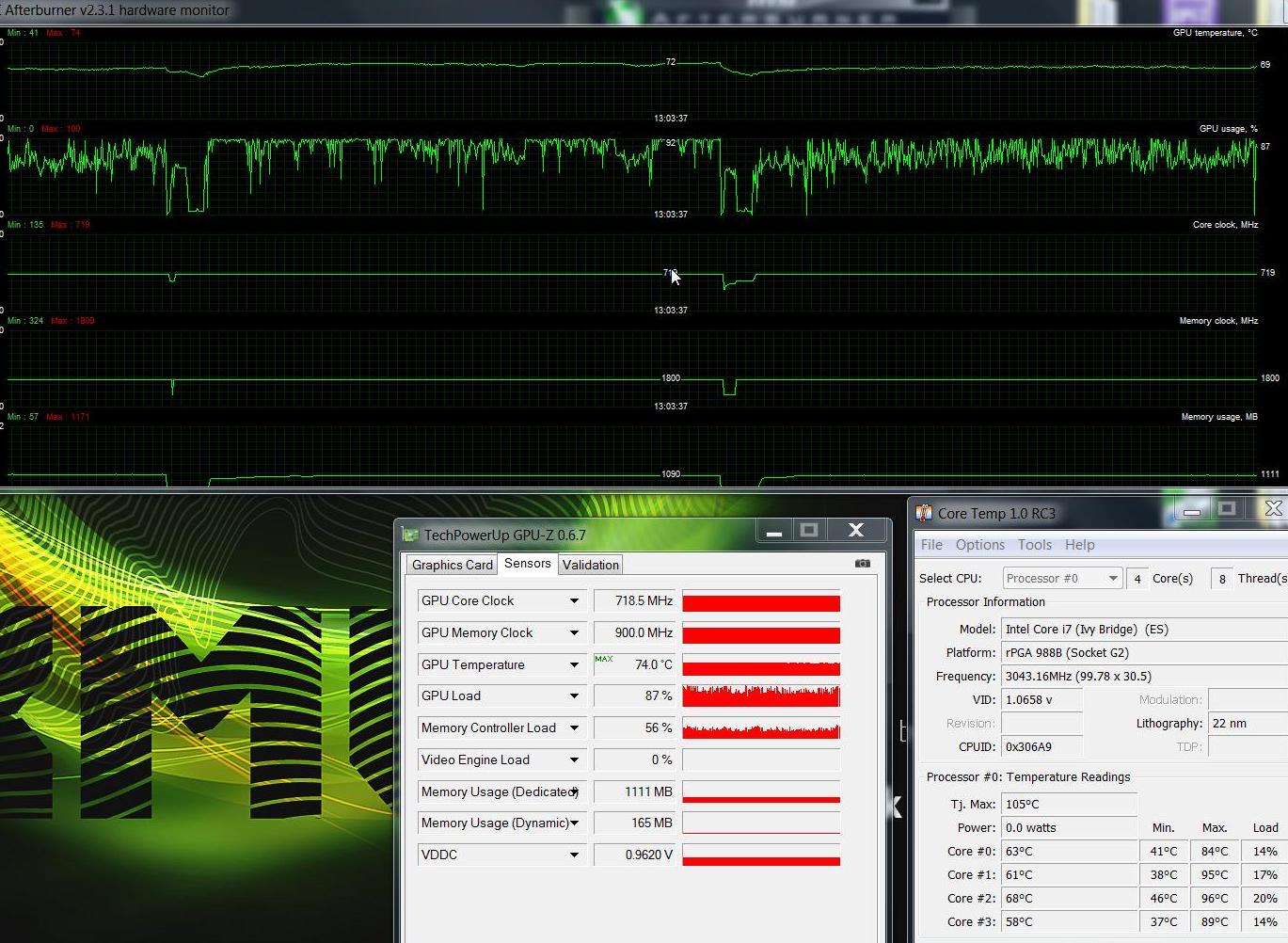
Task: Click the 718.5 MHz core clock value
Action: click(634, 600)
